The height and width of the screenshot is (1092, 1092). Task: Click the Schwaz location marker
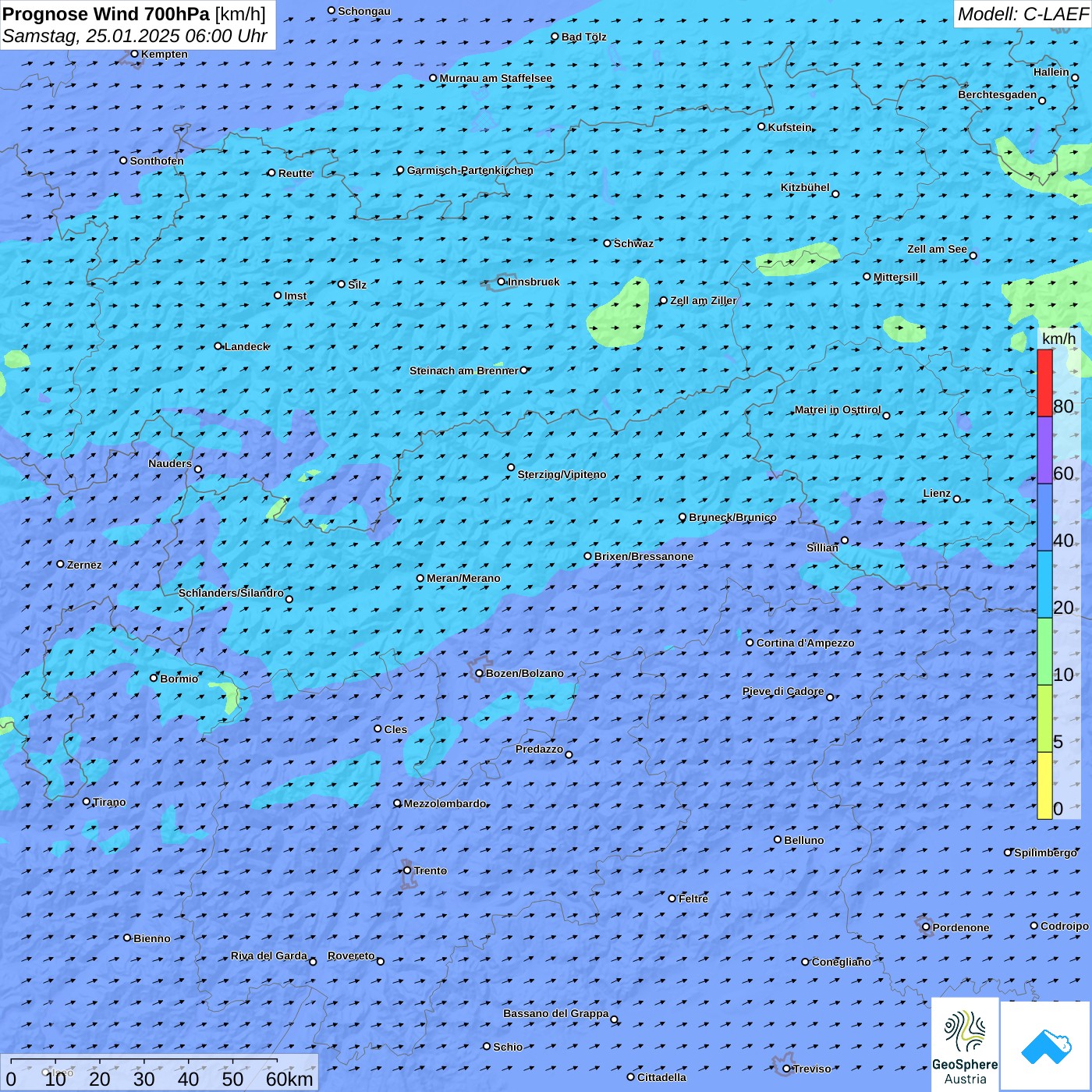coord(608,243)
